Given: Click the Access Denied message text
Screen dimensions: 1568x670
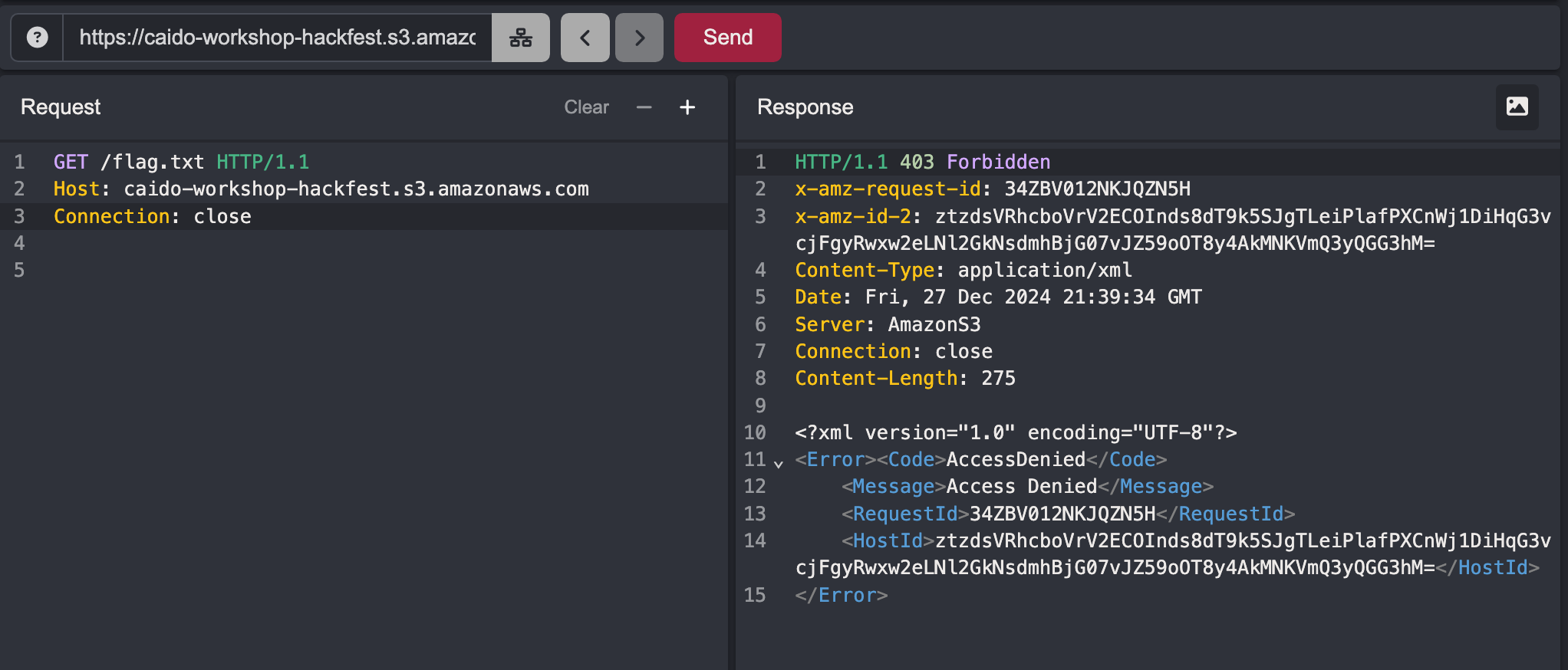Looking at the screenshot, I should (1022, 486).
